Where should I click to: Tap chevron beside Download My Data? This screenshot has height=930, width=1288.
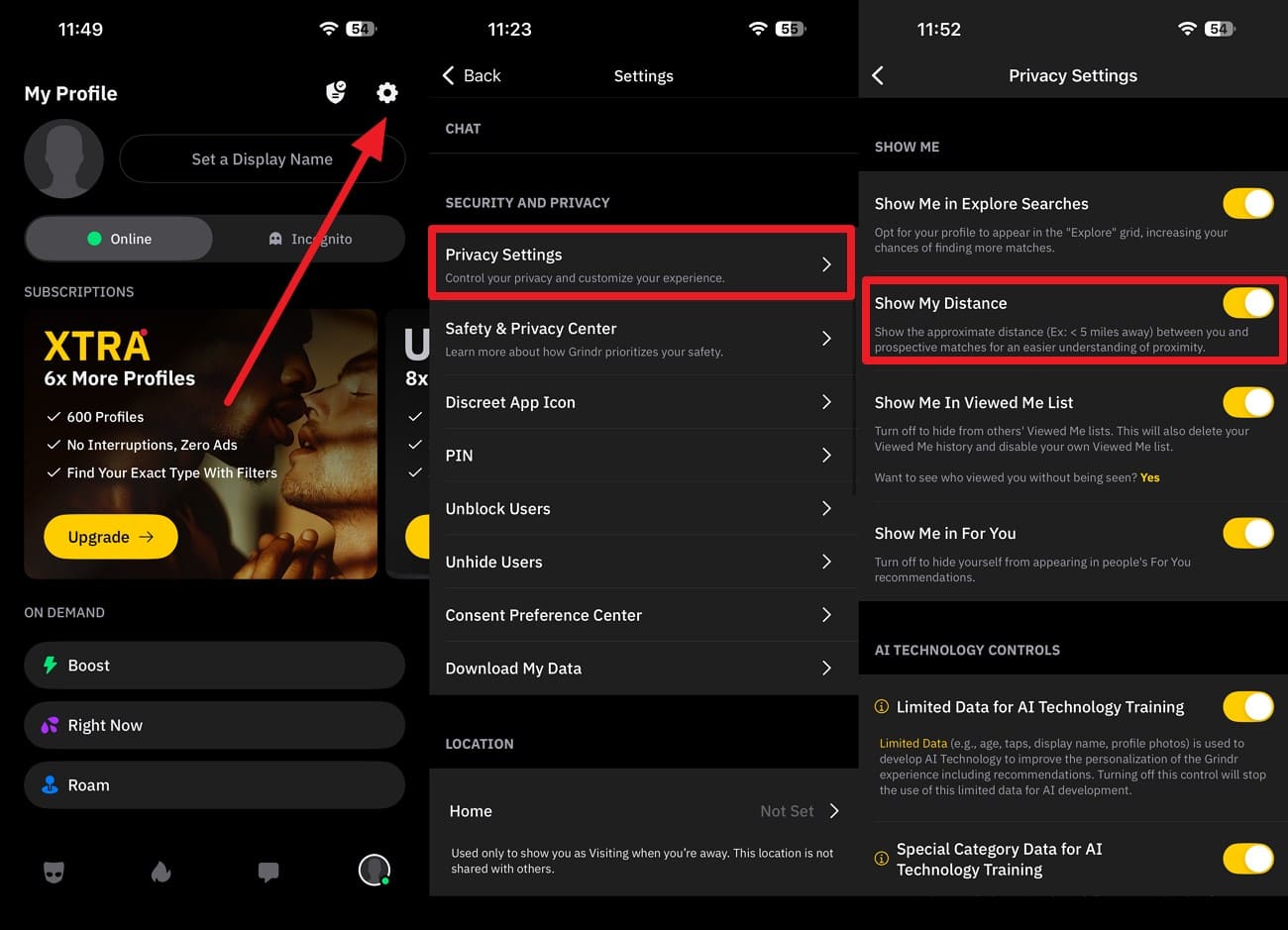point(826,669)
